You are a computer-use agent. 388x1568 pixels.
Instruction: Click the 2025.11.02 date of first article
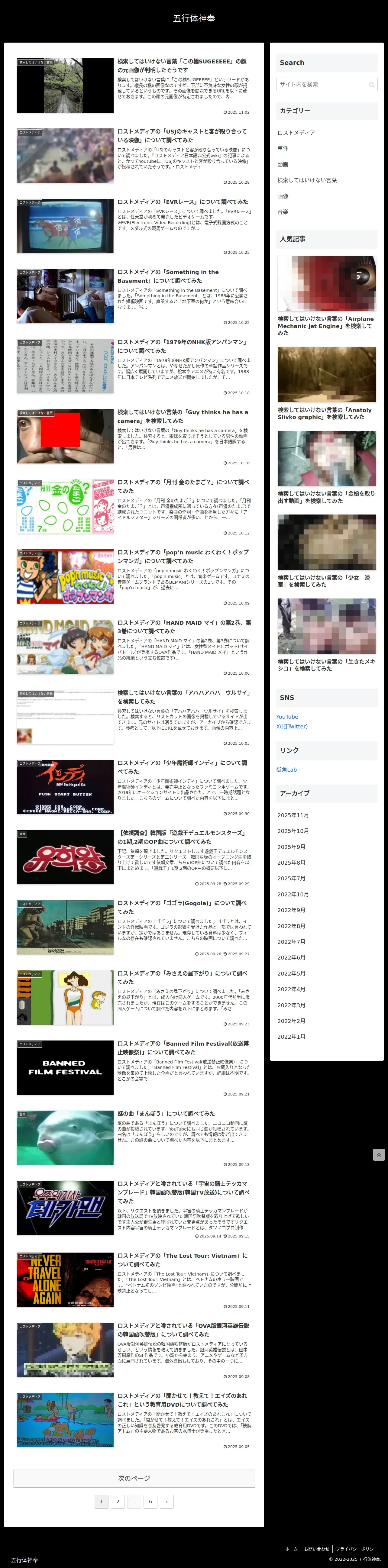pos(236,112)
